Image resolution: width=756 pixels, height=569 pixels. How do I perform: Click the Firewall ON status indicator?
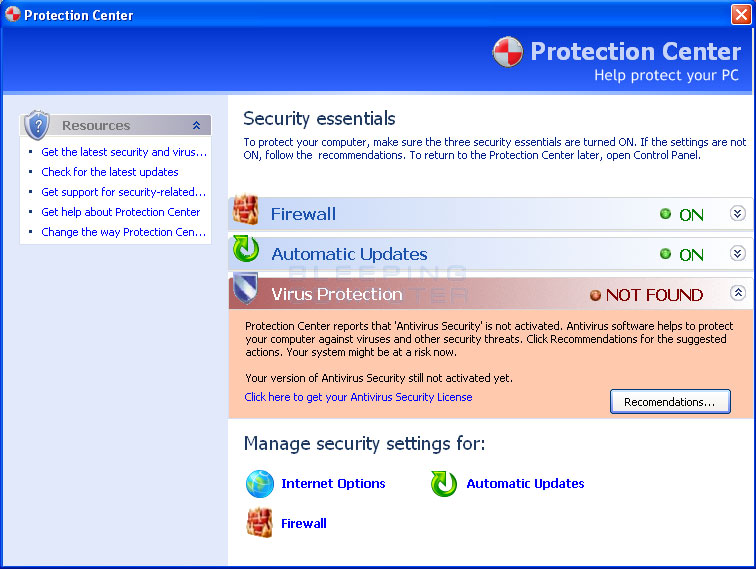(x=682, y=215)
